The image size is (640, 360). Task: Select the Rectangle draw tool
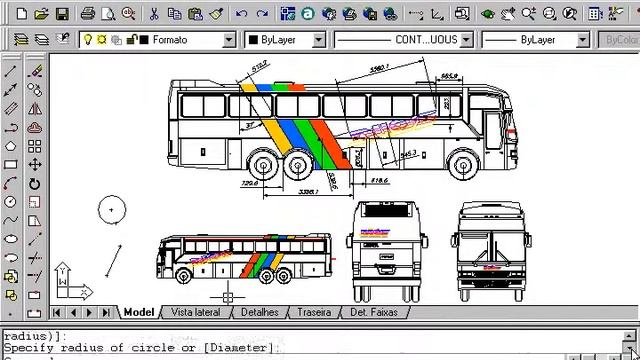(x=11, y=165)
